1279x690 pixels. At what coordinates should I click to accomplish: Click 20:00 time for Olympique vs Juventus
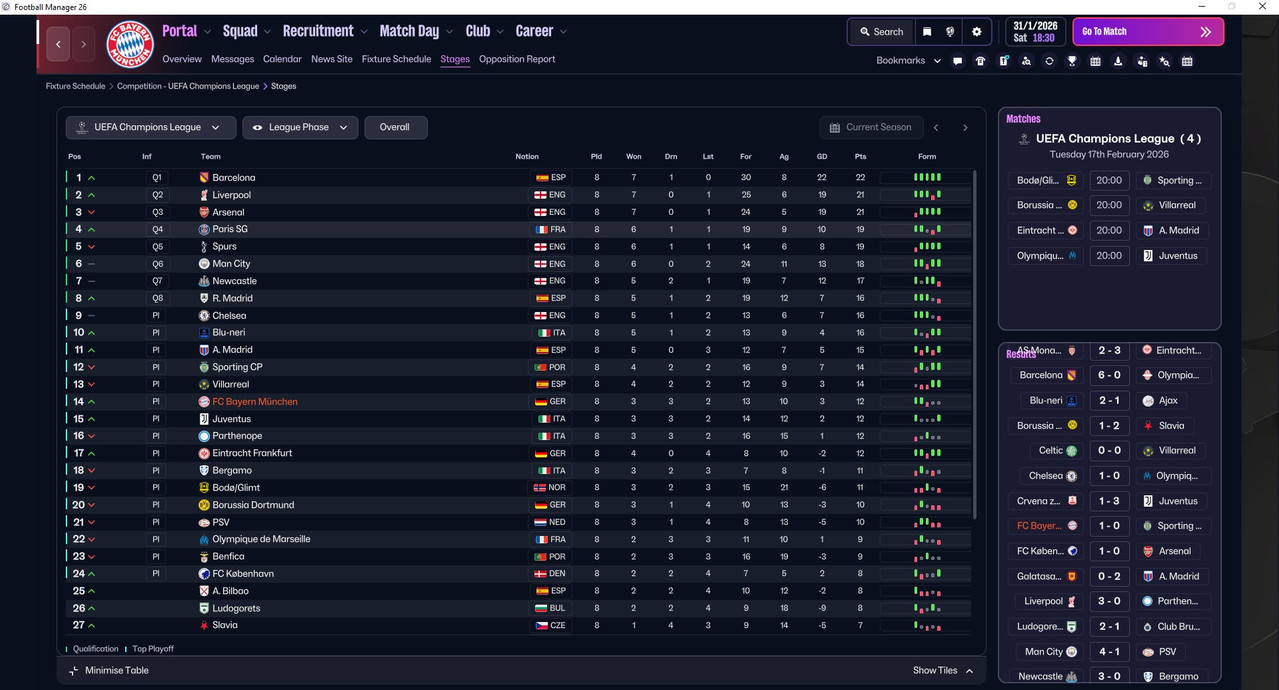1109,256
